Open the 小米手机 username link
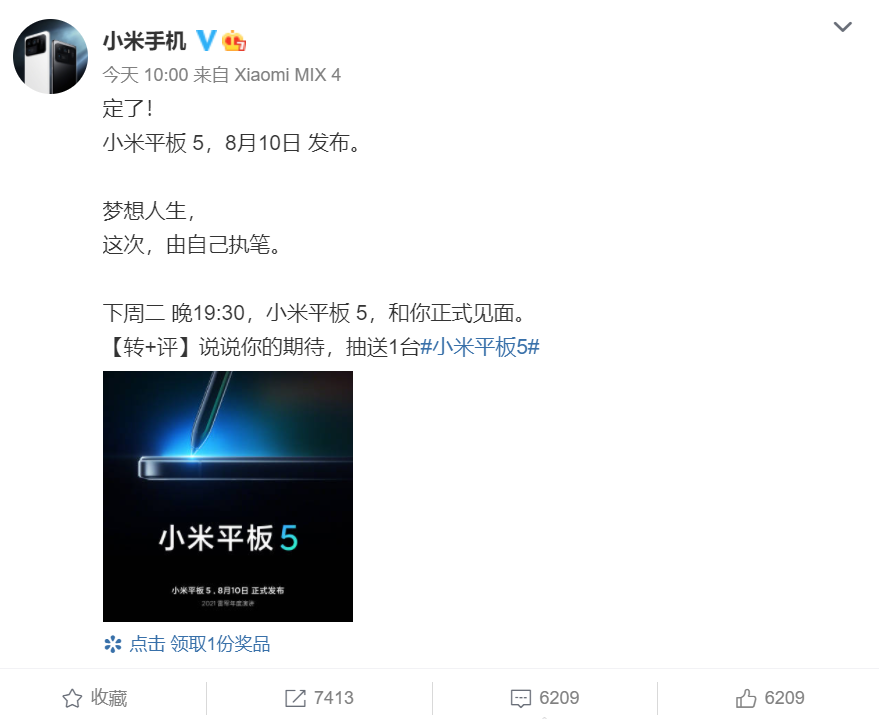This screenshot has width=879, height=719. [144, 41]
